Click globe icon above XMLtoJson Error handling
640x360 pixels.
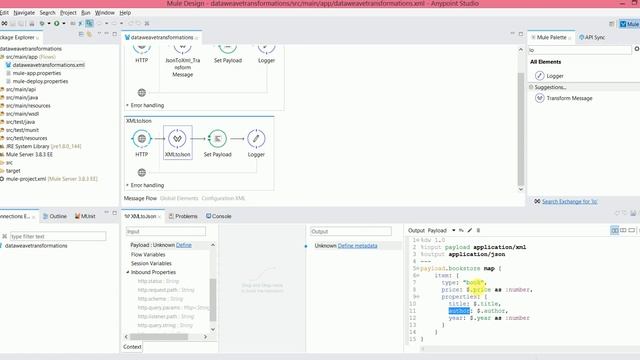click(142, 172)
